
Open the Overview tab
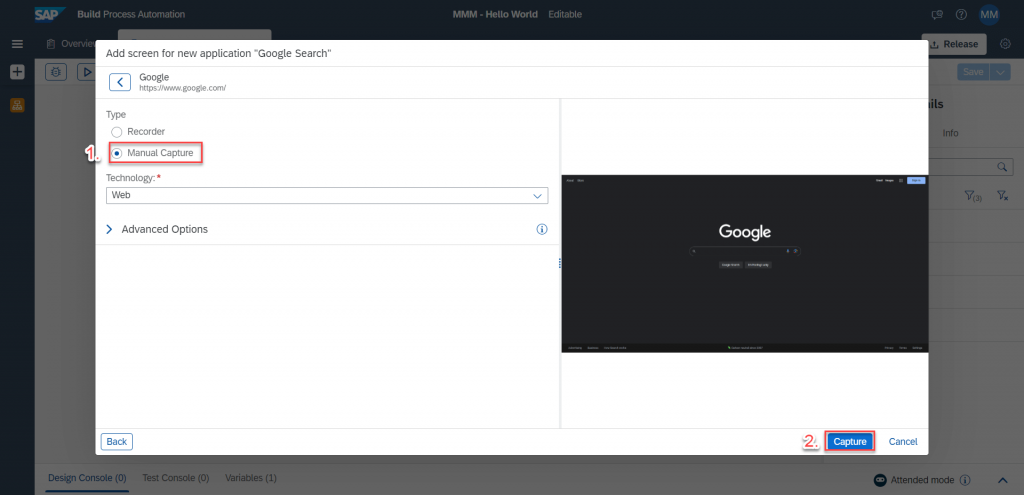pyautogui.click(x=72, y=44)
